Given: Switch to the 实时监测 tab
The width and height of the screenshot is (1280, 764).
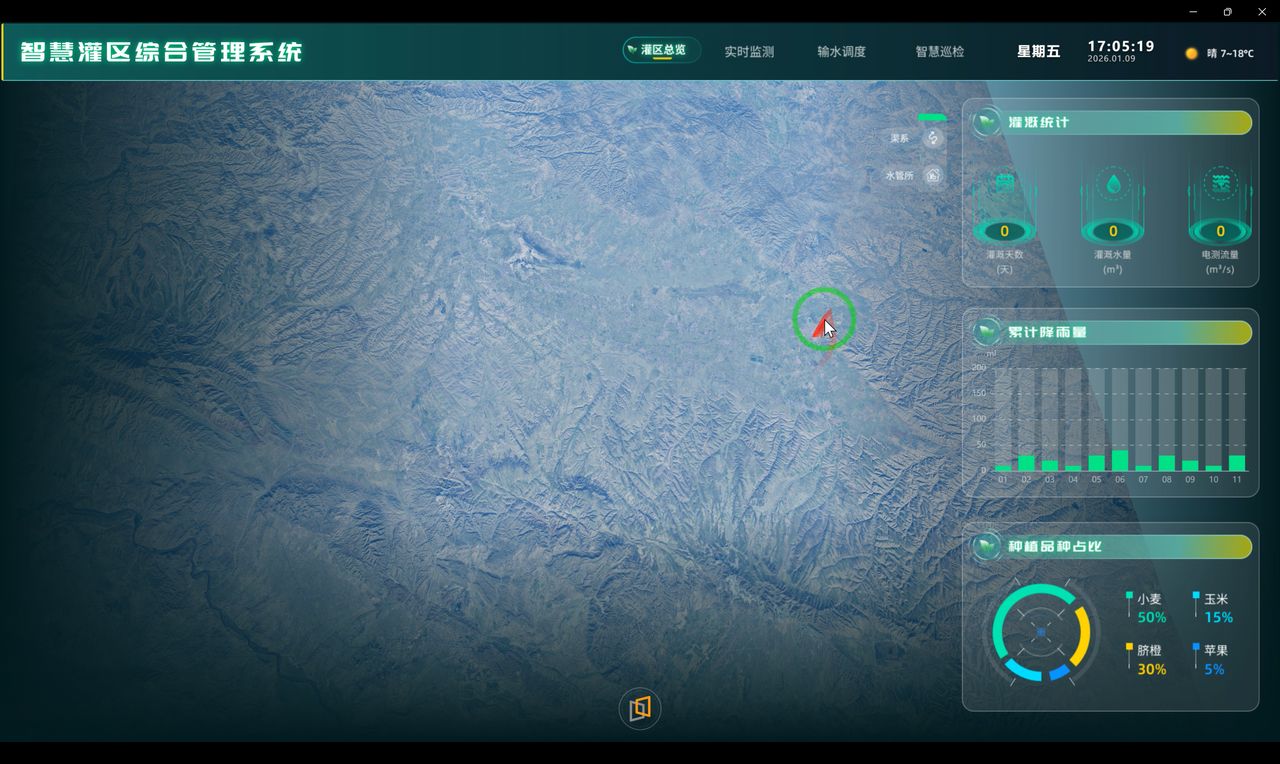Looking at the screenshot, I should 749,51.
